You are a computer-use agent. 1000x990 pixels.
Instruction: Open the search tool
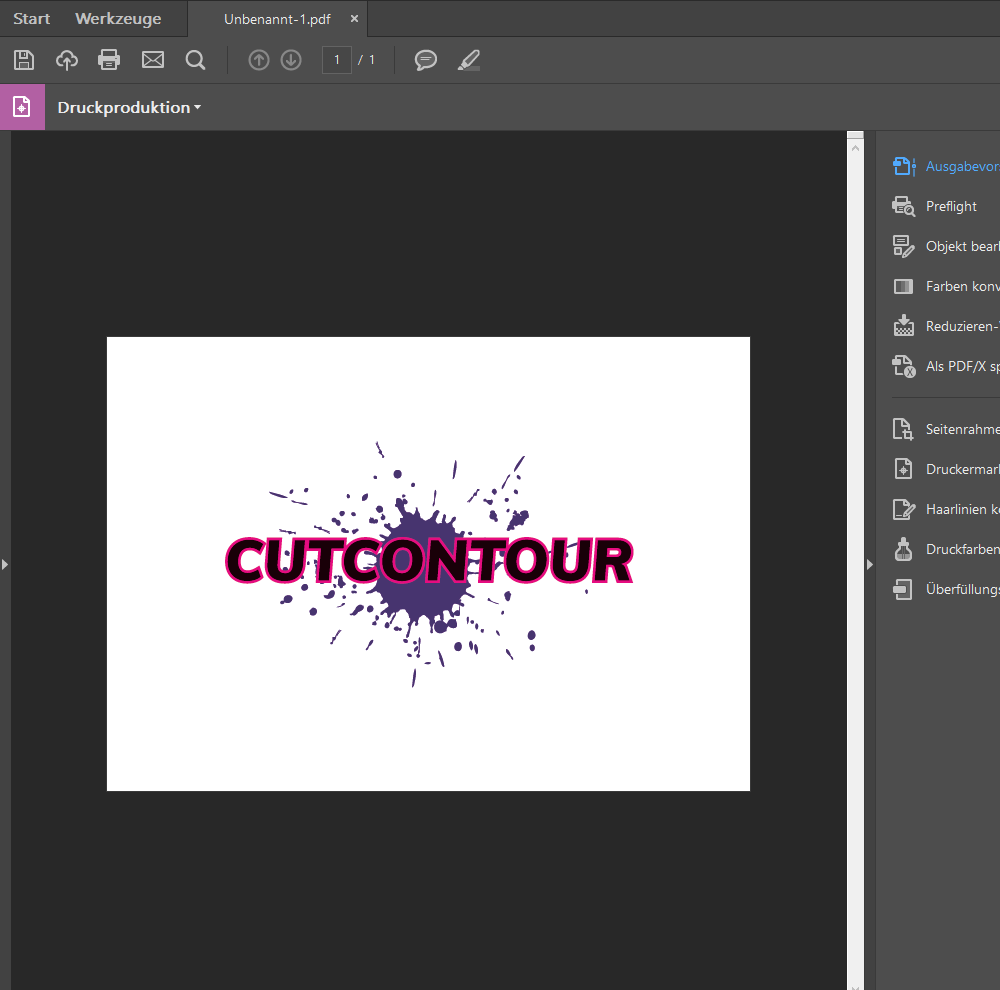coord(195,60)
